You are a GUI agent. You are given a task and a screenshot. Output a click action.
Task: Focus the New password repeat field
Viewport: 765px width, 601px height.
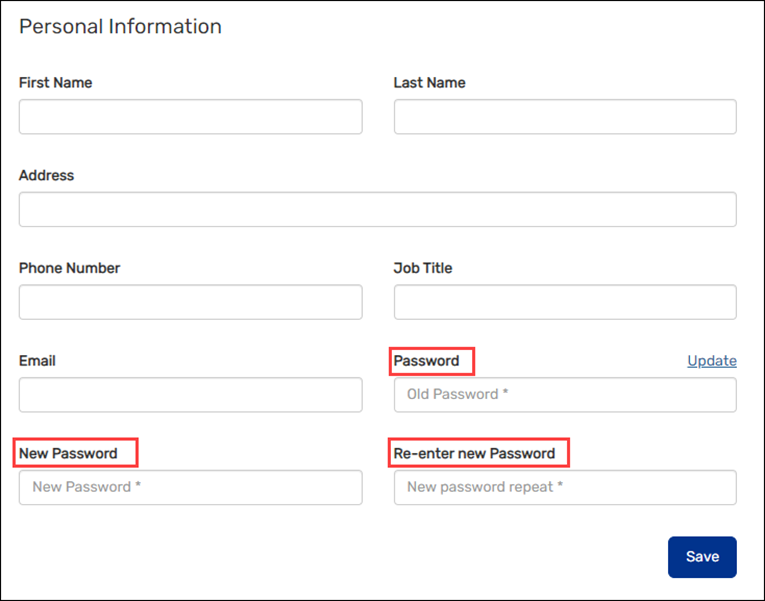tap(565, 487)
